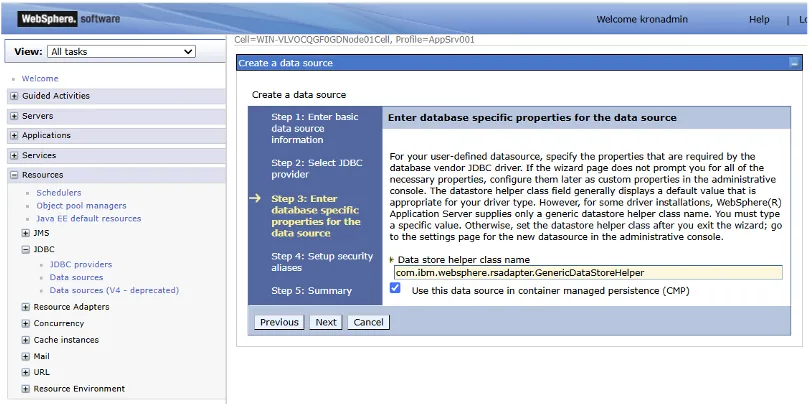Screen dimensions: 810x405
Task: Click the Concurrency label
Action: (58, 324)
